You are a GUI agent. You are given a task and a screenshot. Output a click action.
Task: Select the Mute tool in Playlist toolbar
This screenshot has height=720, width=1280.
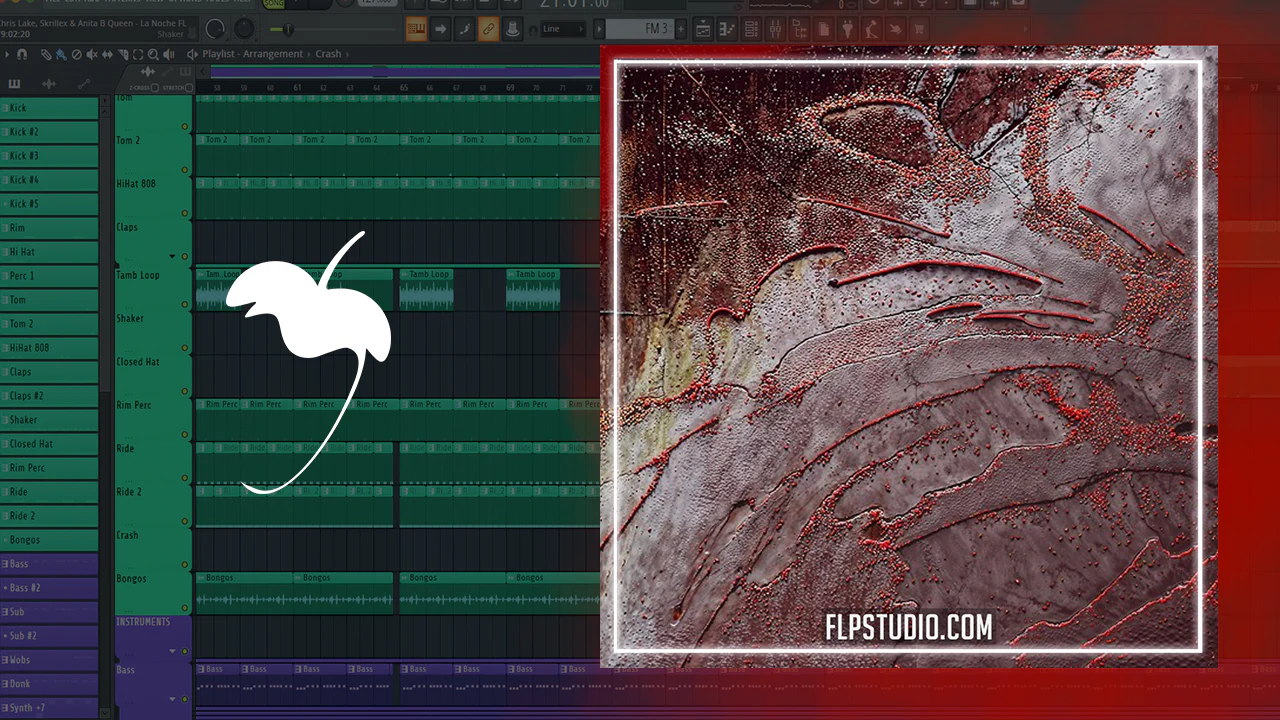(92, 54)
